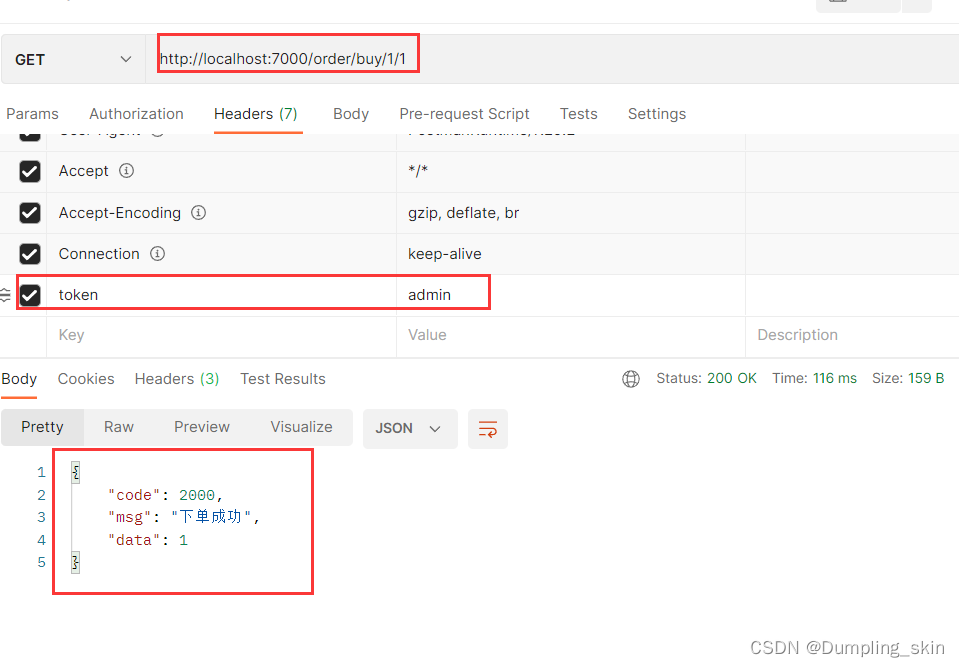Switch to Raw response view

tap(118, 427)
